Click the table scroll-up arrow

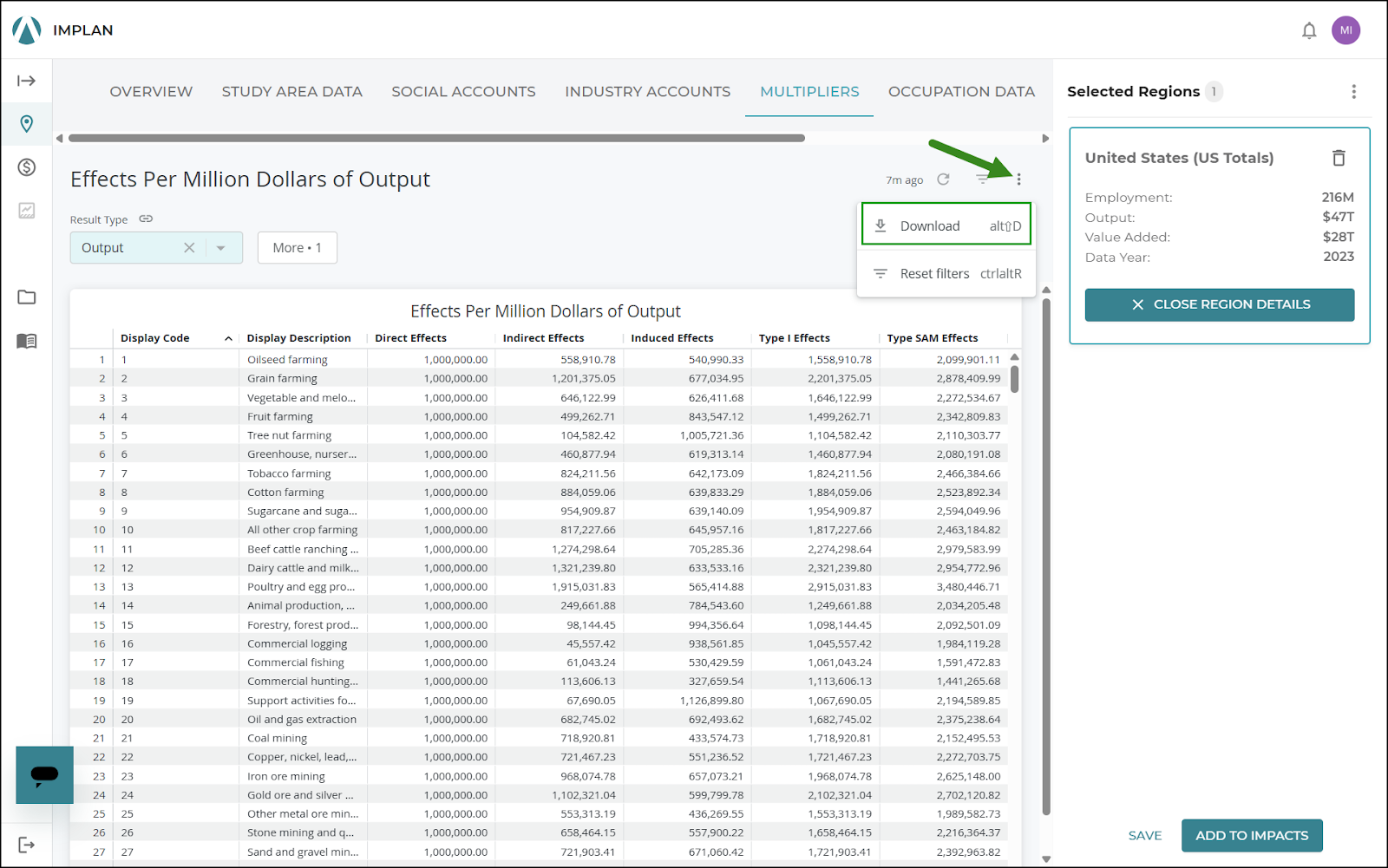pos(1014,357)
